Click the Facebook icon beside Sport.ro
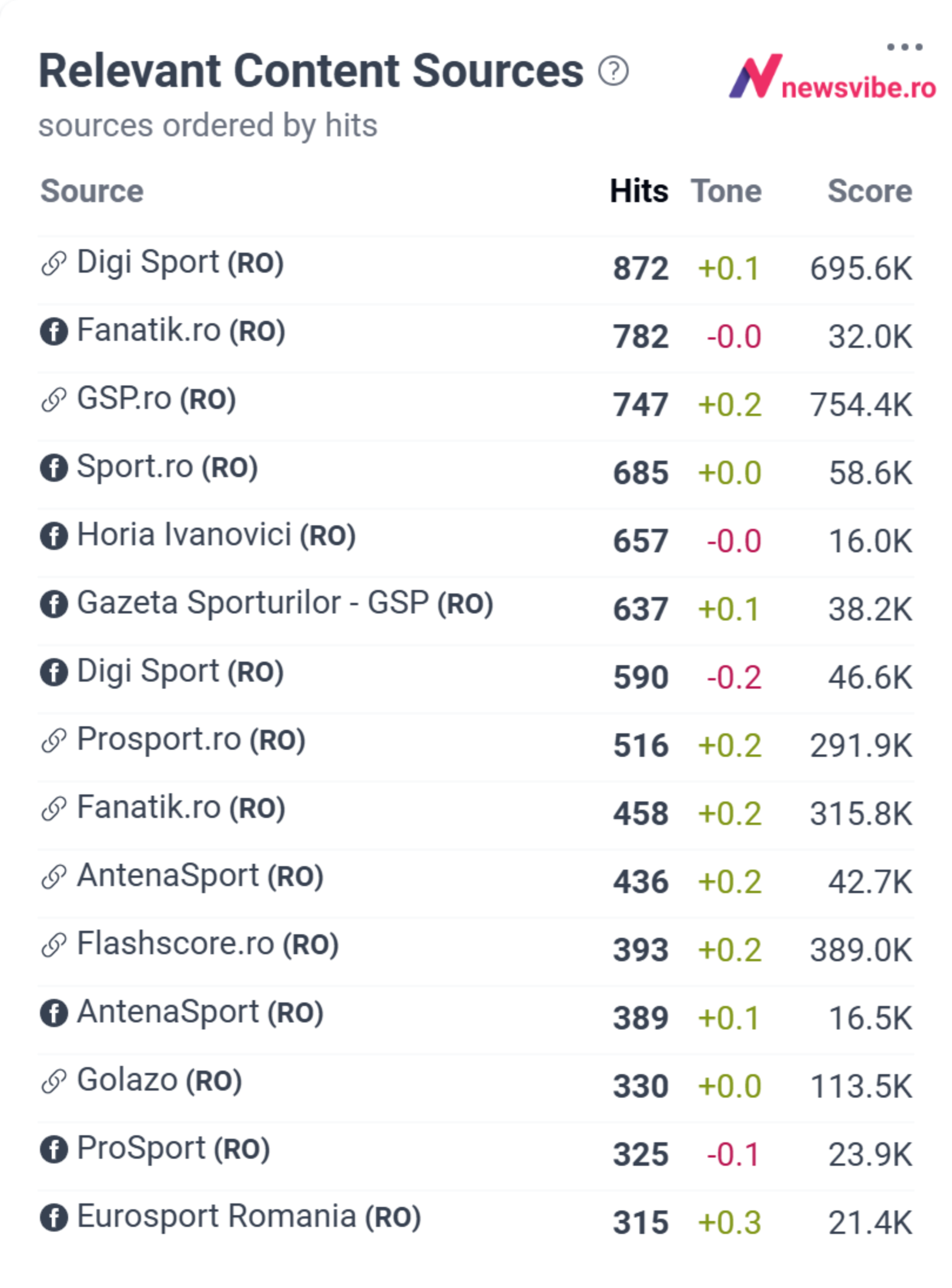Viewport: 952px width, 1288px height. [x=53, y=468]
